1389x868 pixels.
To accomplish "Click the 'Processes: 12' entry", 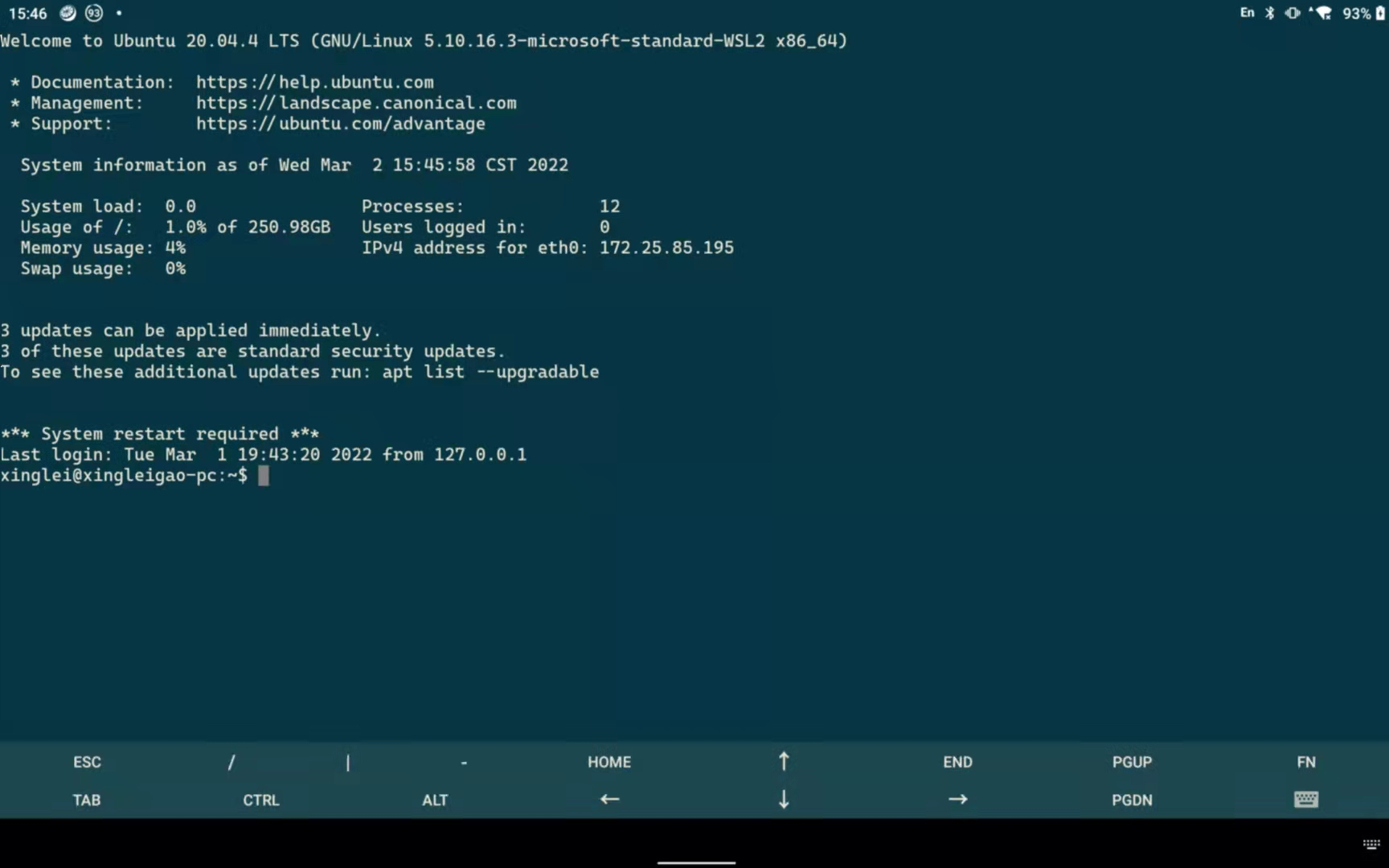I will tap(490, 207).
